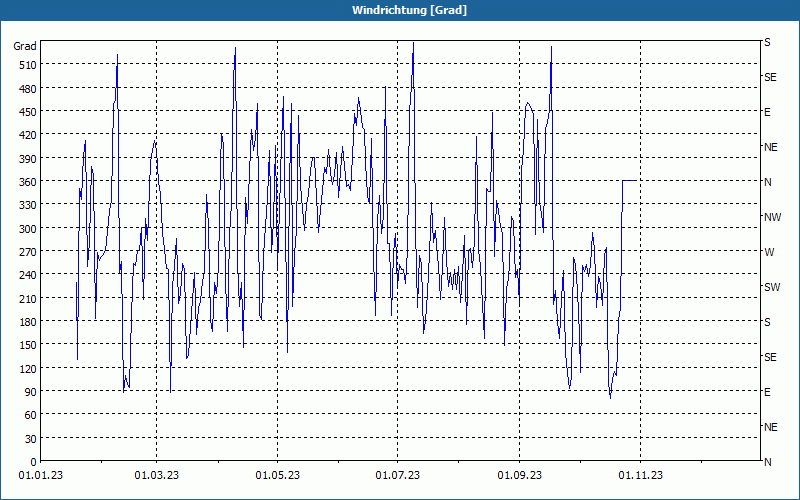The image size is (800, 500).
Task: Select the 60 degree axis label
Action: 31,415
